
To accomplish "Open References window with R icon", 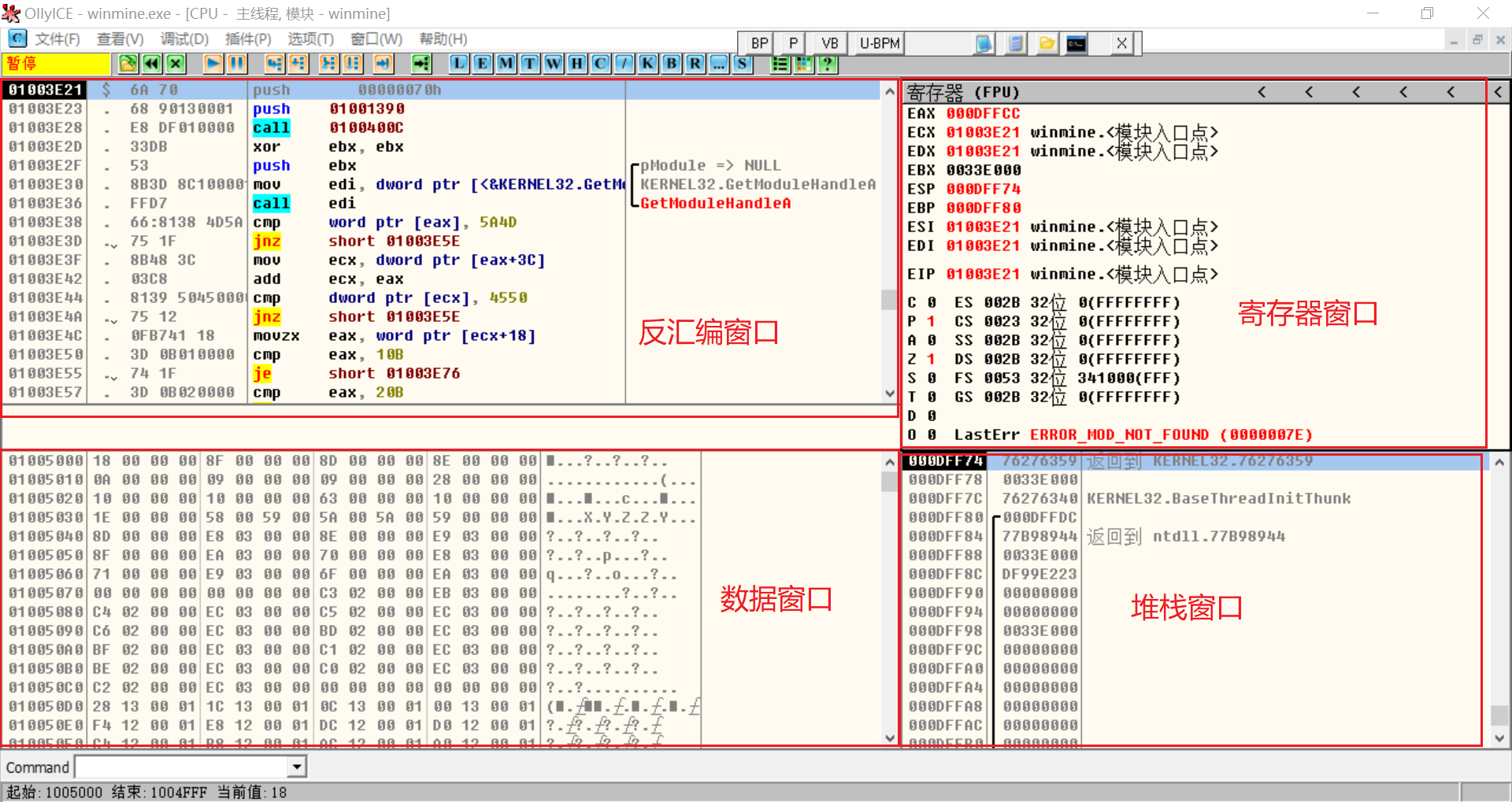I will coord(695,64).
